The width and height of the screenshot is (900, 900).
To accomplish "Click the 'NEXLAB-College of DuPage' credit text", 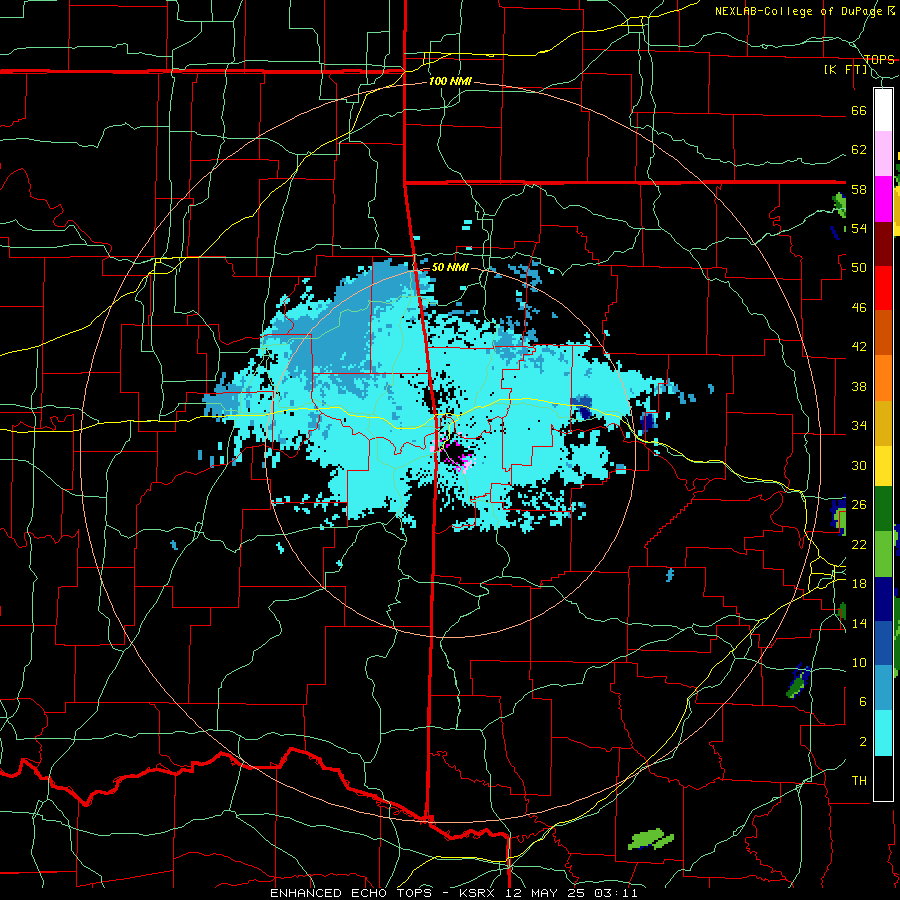I will tap(800, 11).
